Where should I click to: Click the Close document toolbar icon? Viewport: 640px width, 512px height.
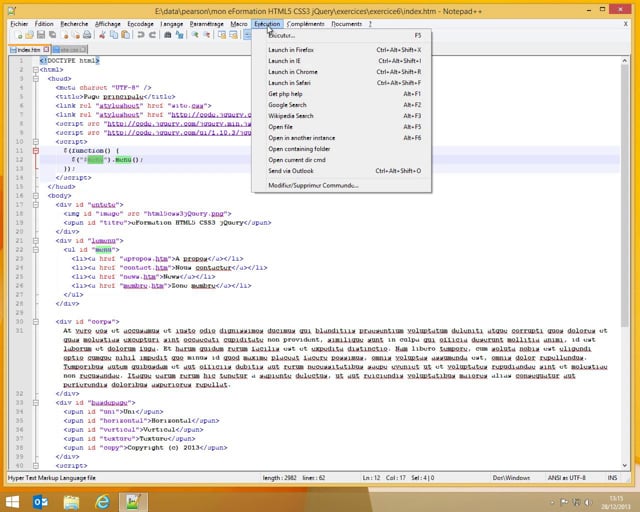[65, 35]
